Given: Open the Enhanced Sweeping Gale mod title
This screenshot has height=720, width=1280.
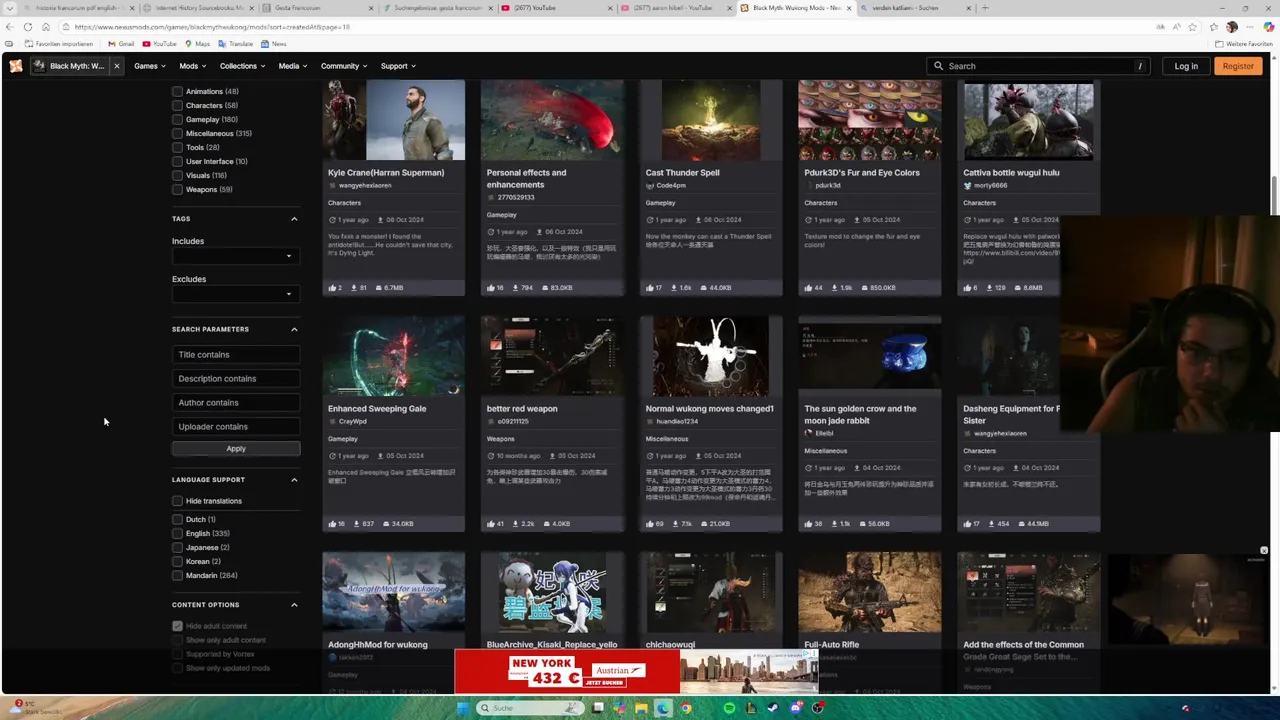Looking at the screenshot, I should 377,409.
